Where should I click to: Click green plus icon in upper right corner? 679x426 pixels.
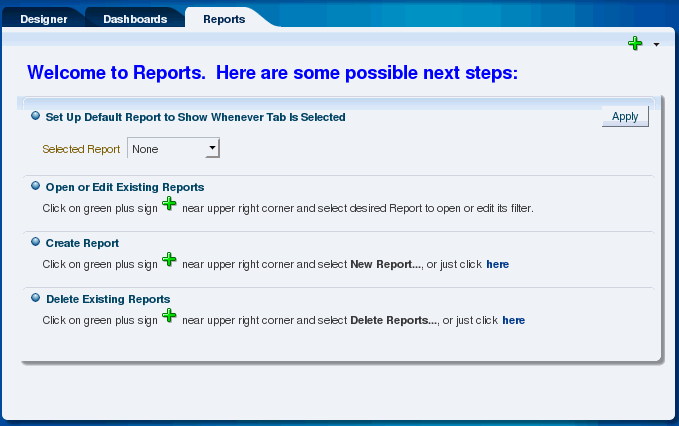pyautogui.click(x=635, y=43)
